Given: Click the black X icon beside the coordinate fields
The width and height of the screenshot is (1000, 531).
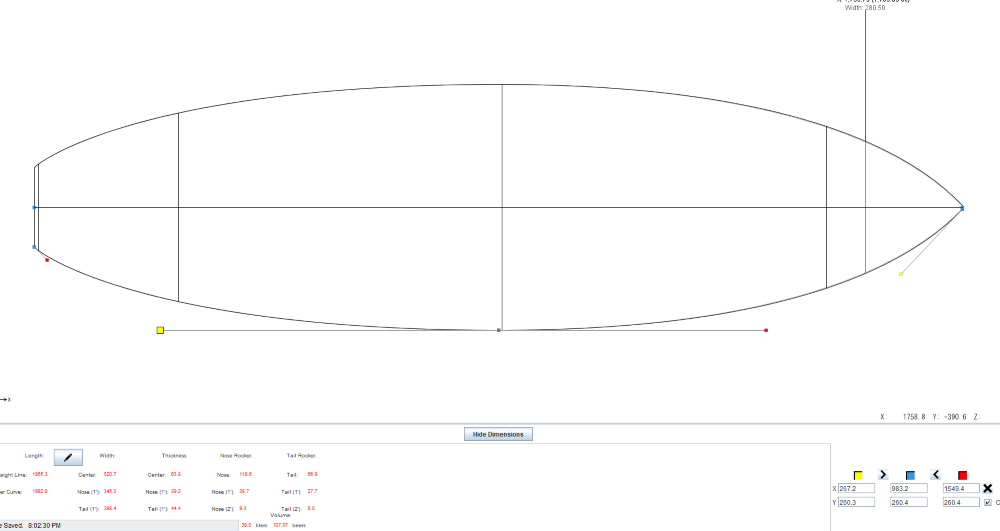Looking at the screenshot, I should [988, 488].
